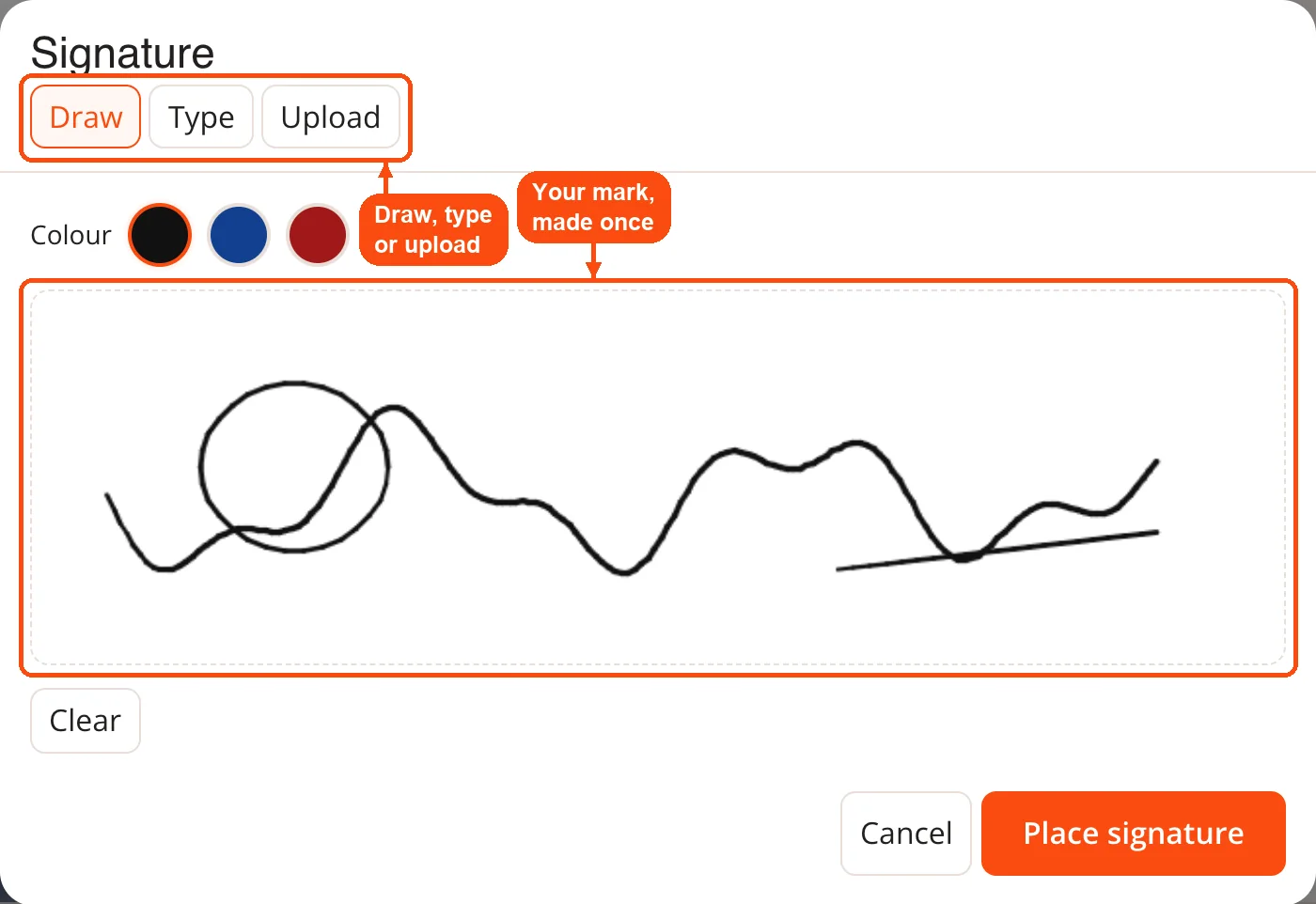This screenshot has width=1316, height=904.
Task: Click the arrow above 'Draw, type or upload' callout
Action: click(x=384, y=179)
